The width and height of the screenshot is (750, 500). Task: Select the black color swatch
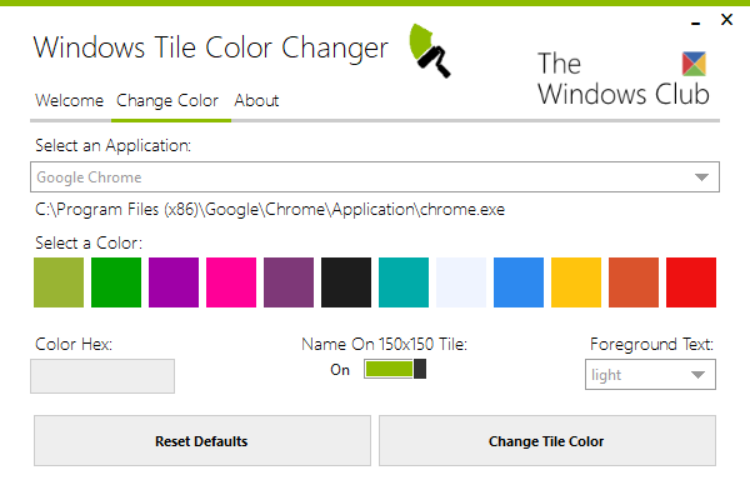point(346,282)
